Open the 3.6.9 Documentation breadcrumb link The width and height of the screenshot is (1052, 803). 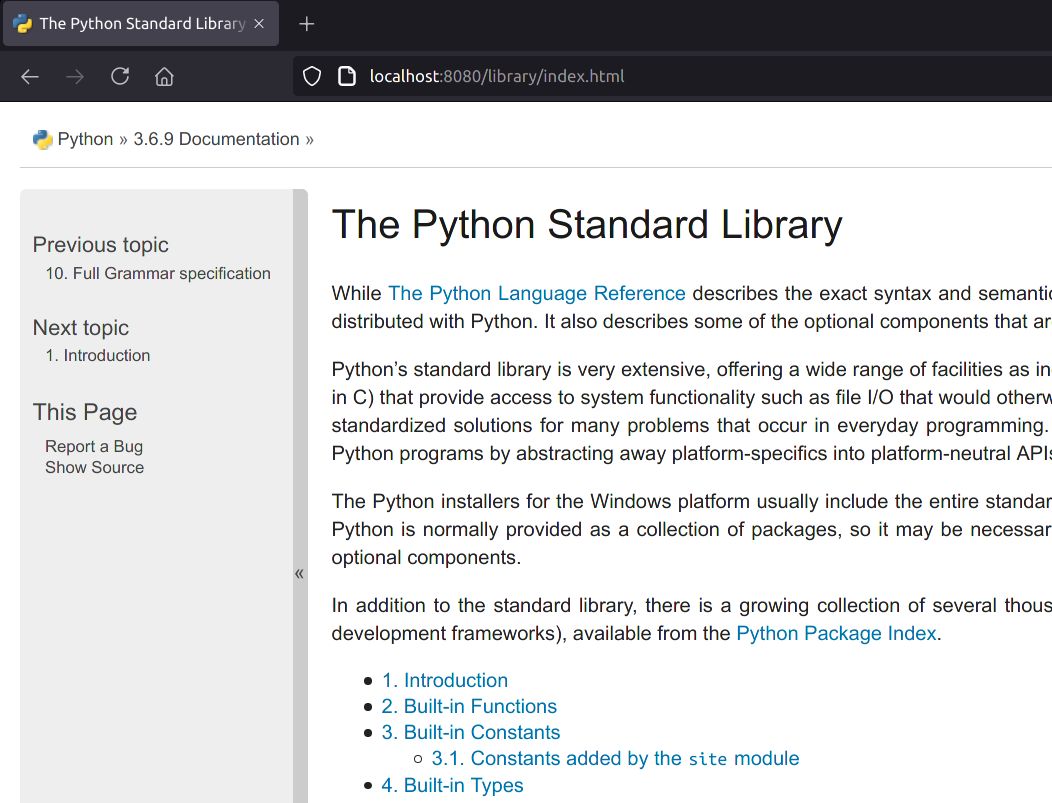tap(216, 140)
